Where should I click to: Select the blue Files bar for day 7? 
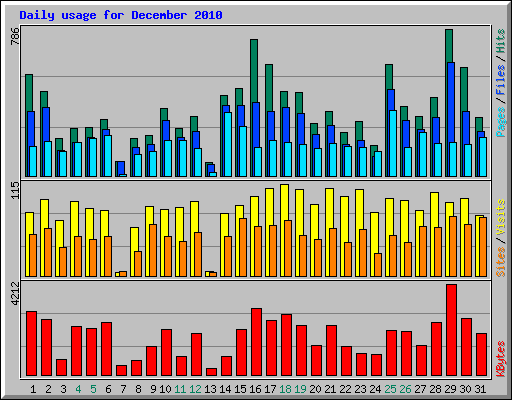pos(121,168)
